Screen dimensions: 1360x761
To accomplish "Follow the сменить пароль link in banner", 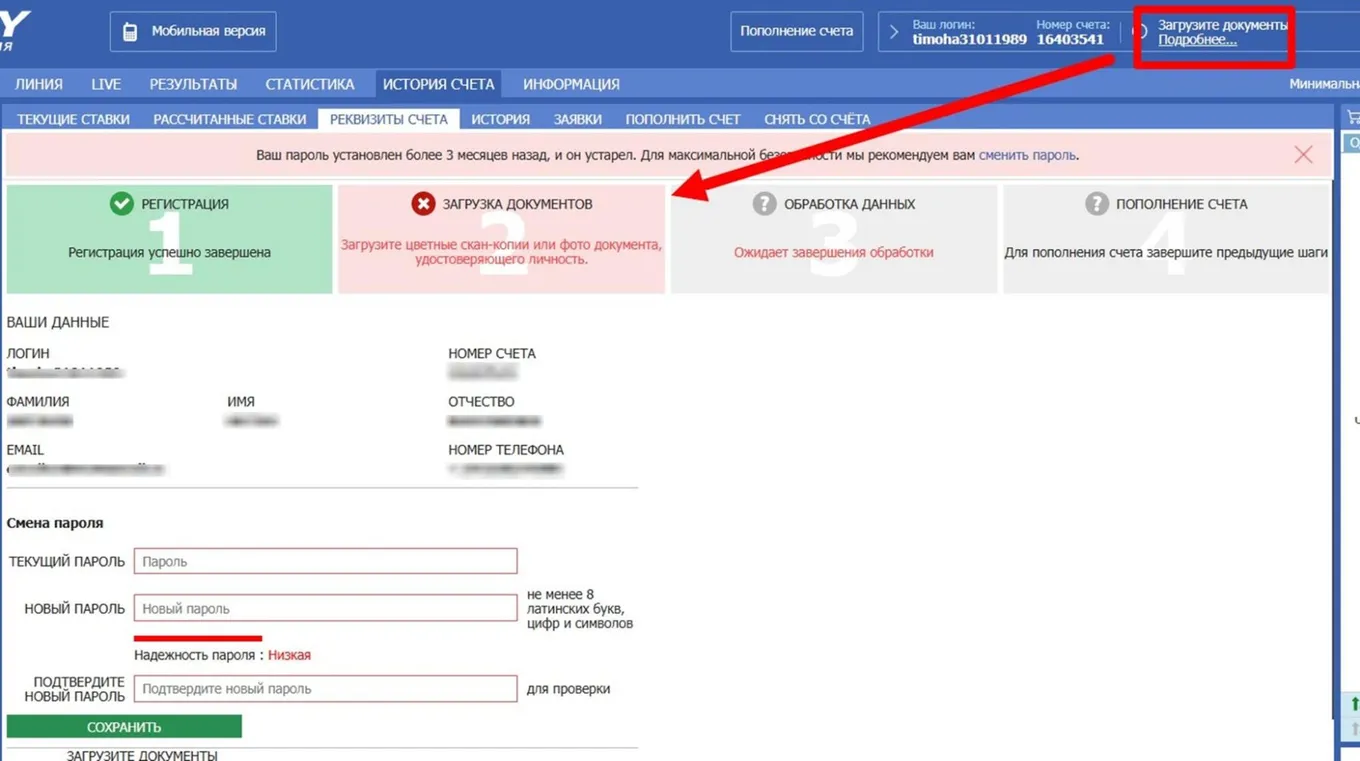I will pos(1027,155).
